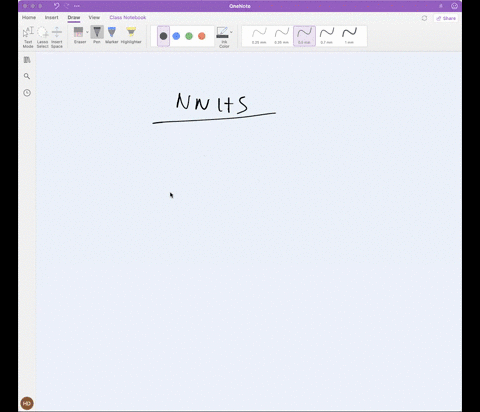Open notifications bell in title bar

441,6
